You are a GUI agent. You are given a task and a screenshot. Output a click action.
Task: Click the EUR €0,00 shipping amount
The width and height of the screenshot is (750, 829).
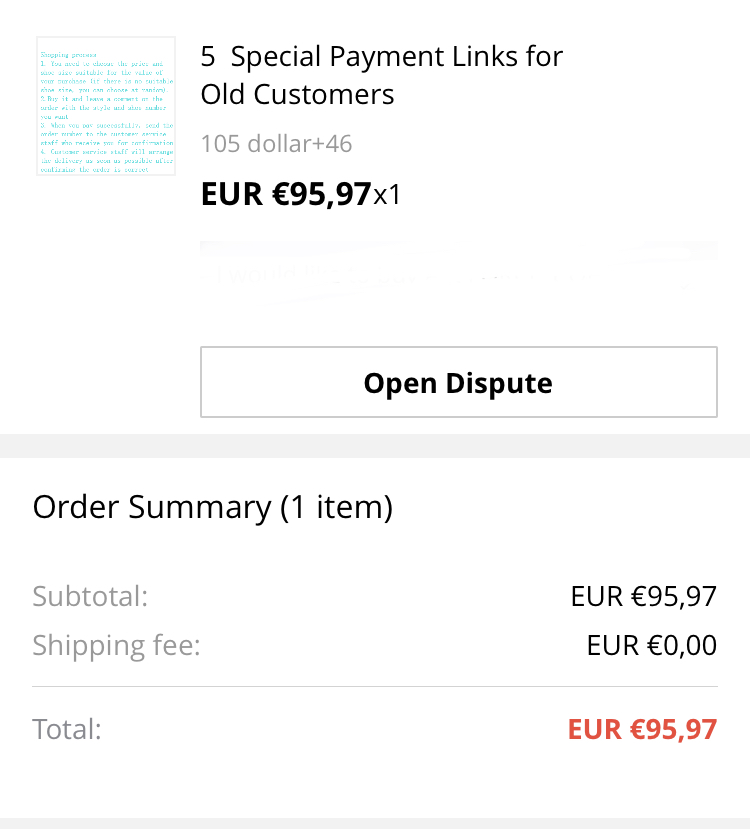pyautogui.click(x=652, y=646)
